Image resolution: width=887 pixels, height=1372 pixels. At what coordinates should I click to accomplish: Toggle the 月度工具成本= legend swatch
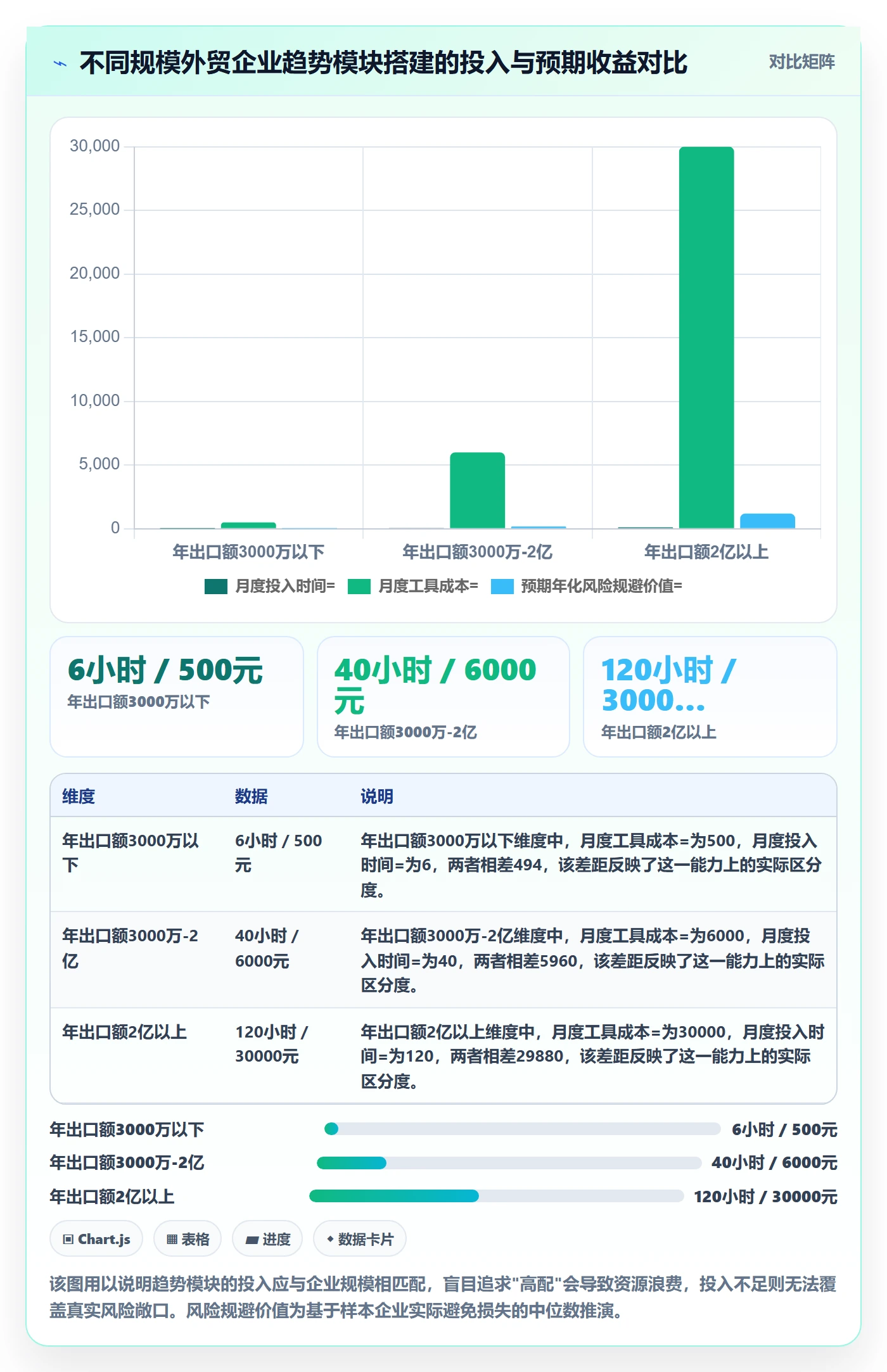pos(359,587)
